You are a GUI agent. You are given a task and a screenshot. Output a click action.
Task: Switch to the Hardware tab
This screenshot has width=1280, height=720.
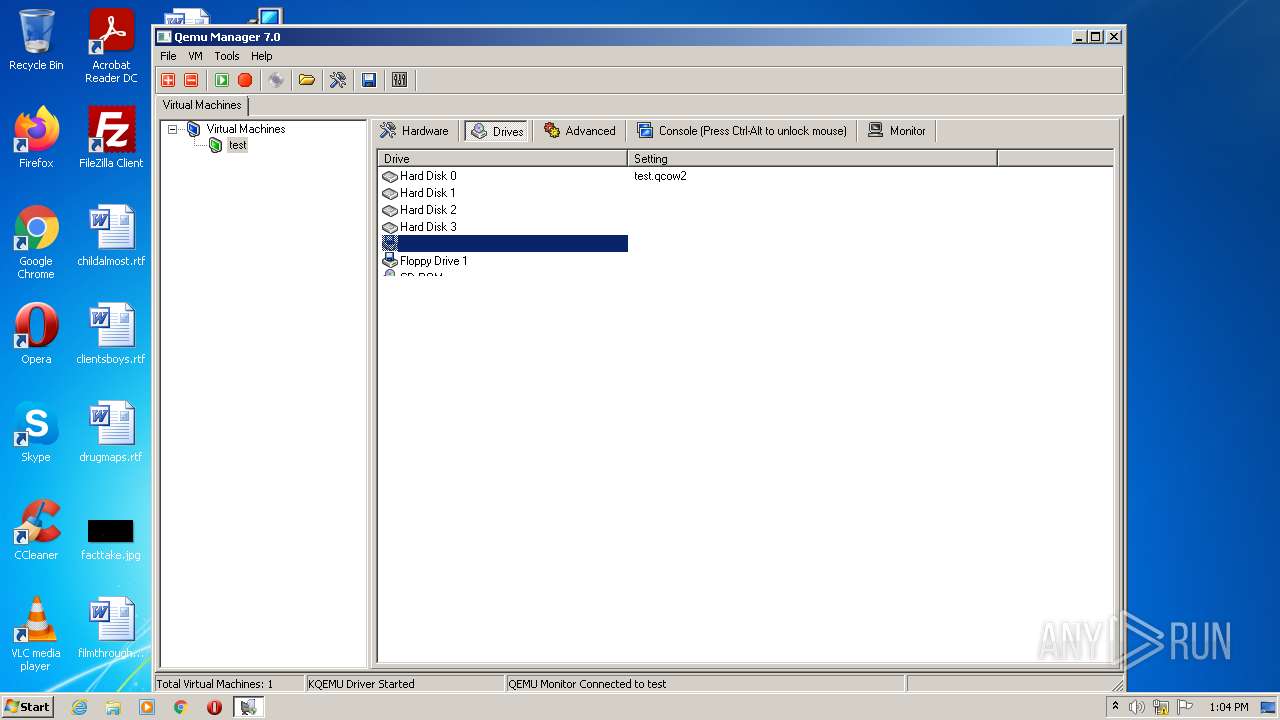tap(414, 131)
